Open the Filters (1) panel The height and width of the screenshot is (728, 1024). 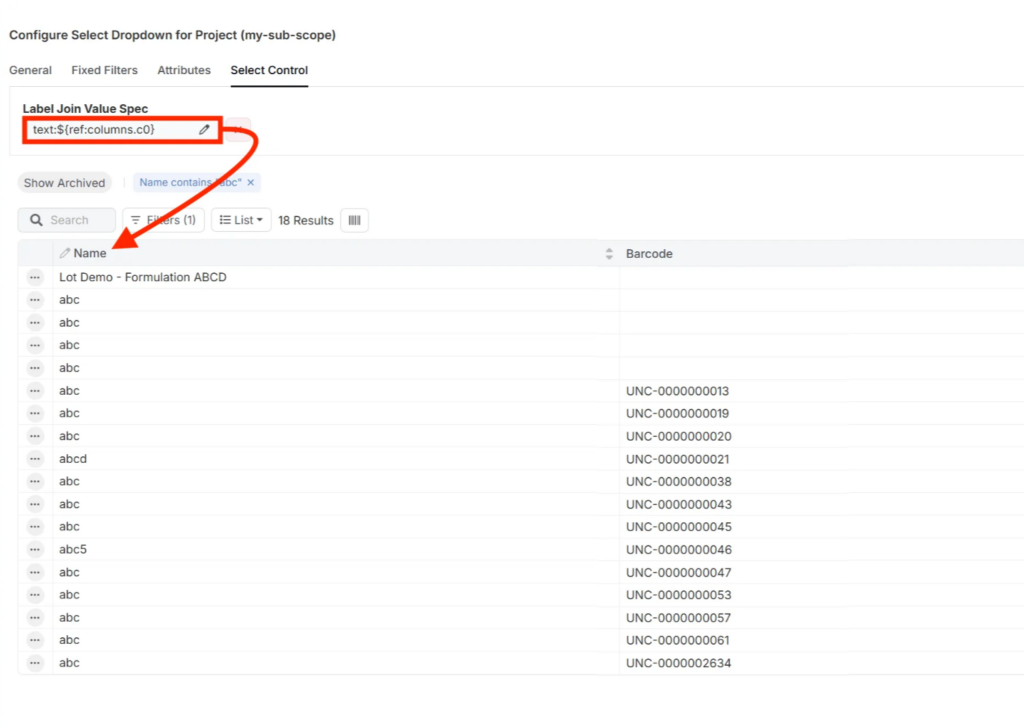164,220
